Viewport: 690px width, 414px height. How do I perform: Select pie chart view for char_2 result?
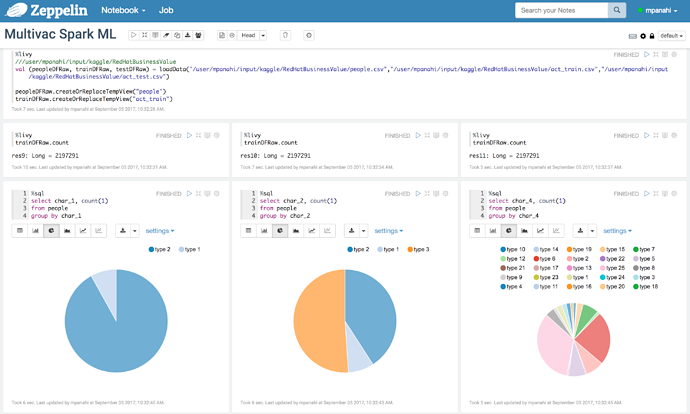pyautogui.click(x=280, y=231)
